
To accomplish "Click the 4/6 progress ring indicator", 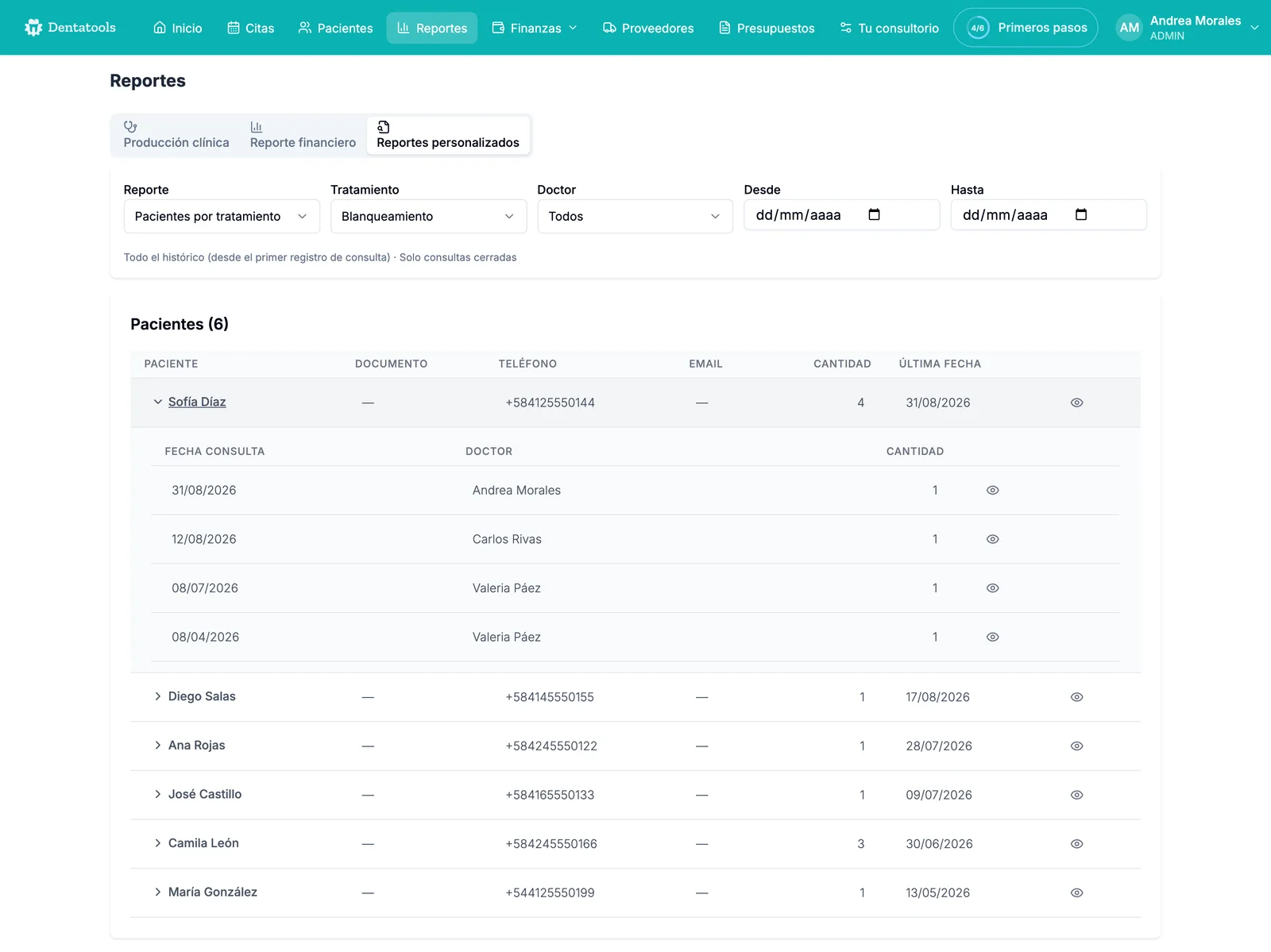I will pyautogui.click(x=978, y=28).
